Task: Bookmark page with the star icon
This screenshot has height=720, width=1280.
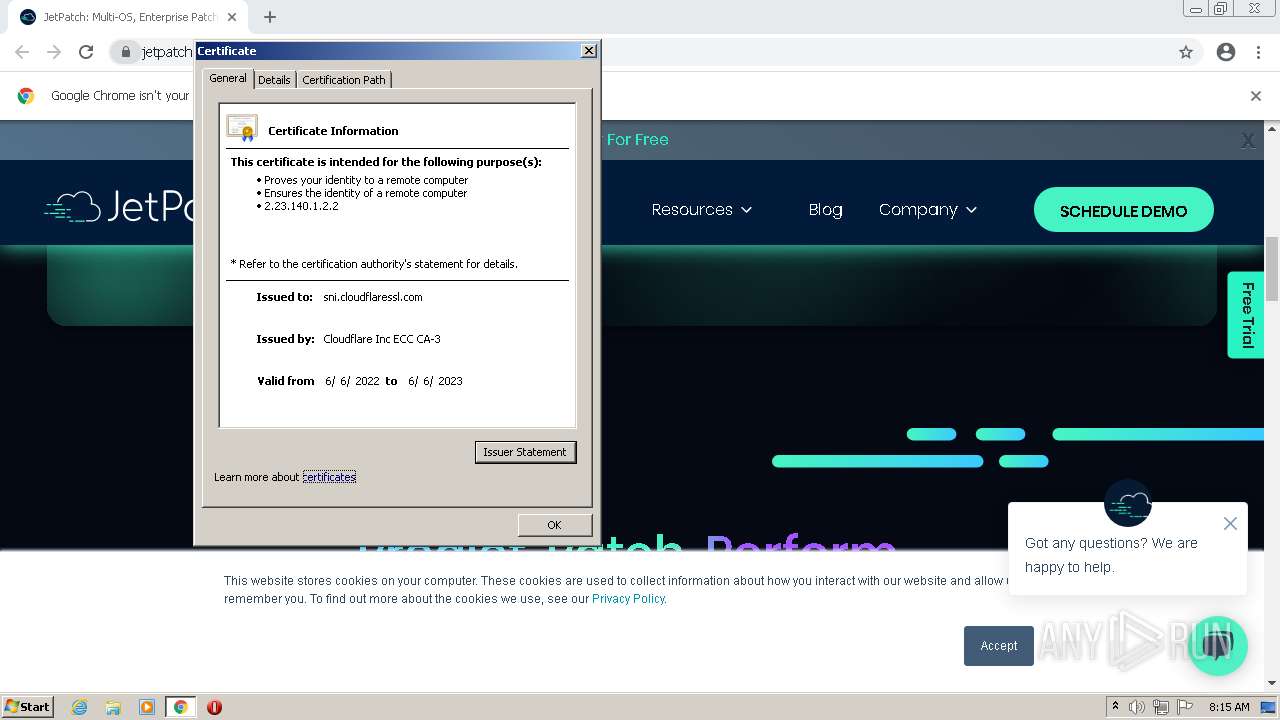Action: pos(1186,52)
